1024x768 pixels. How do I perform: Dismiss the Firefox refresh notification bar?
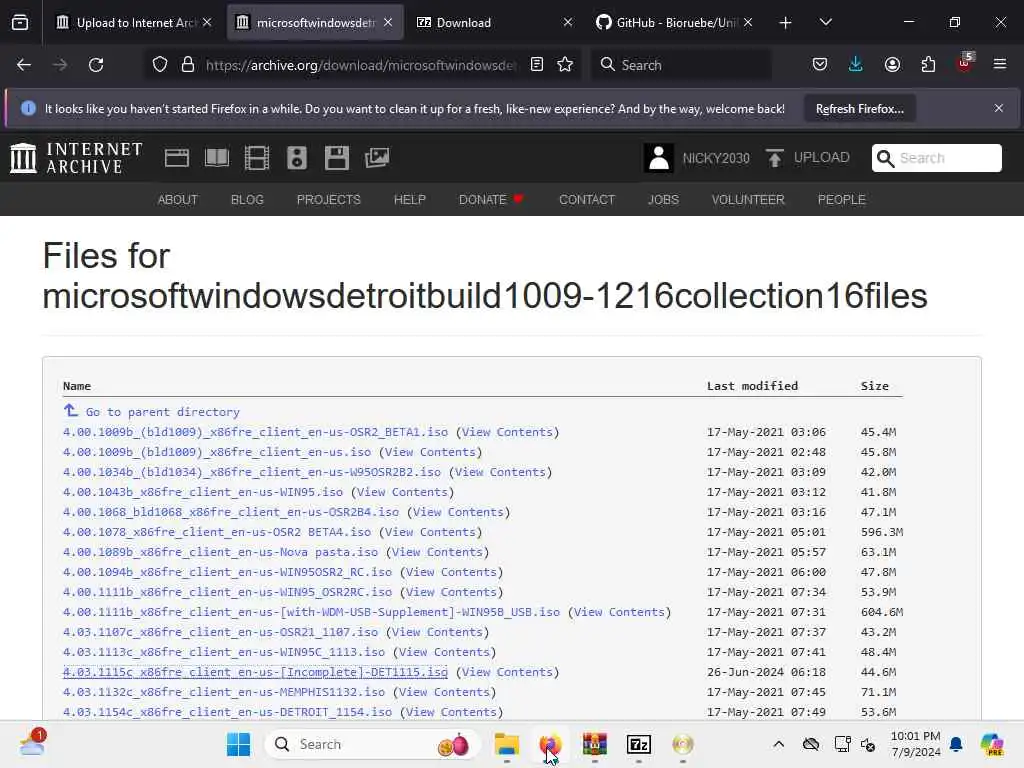pyautogui.click(x=999, y=108)
